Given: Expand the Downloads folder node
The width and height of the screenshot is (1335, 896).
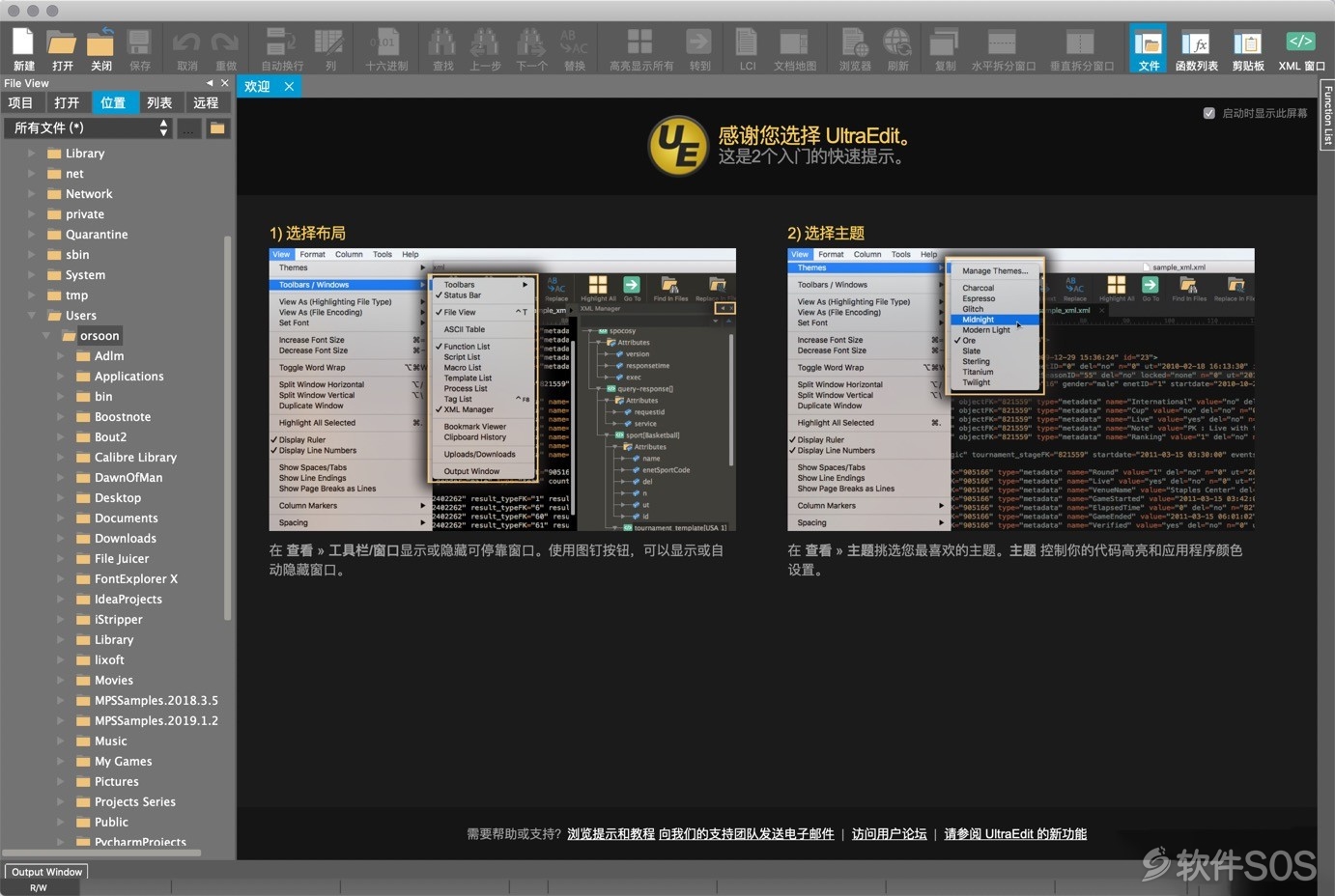Looking at the screenshot, I should tap(60, 539).
